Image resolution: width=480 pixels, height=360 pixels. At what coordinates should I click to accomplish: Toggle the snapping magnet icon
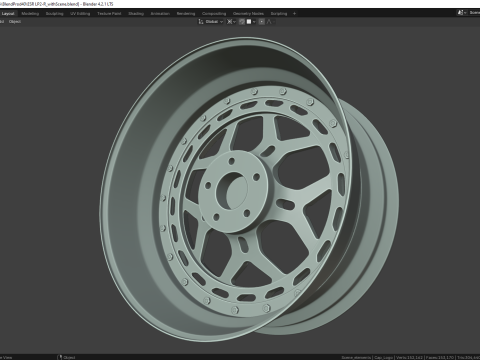(x=242, y=22)
